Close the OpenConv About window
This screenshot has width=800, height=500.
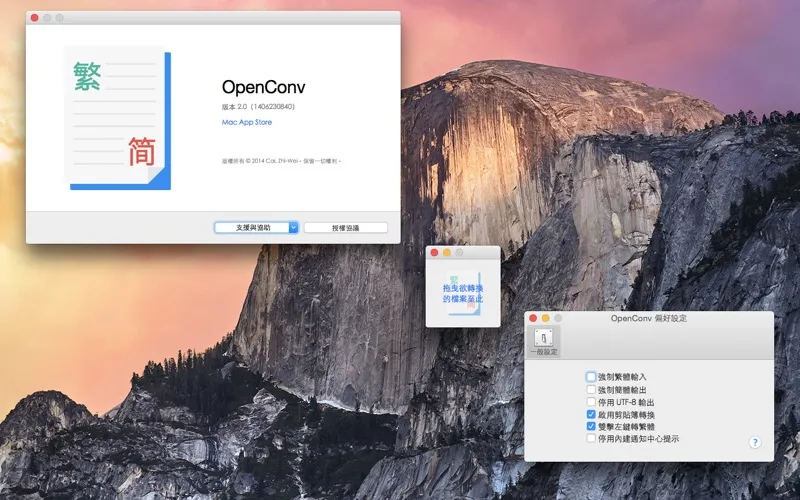(x=35, y=18)
